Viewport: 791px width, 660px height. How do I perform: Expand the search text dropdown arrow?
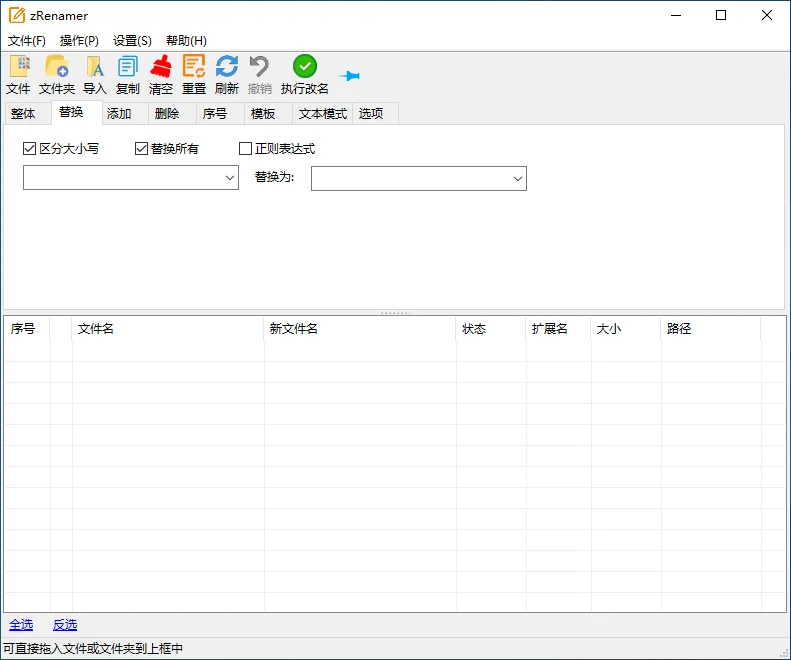pyautogui.click(x=229, y=178)
